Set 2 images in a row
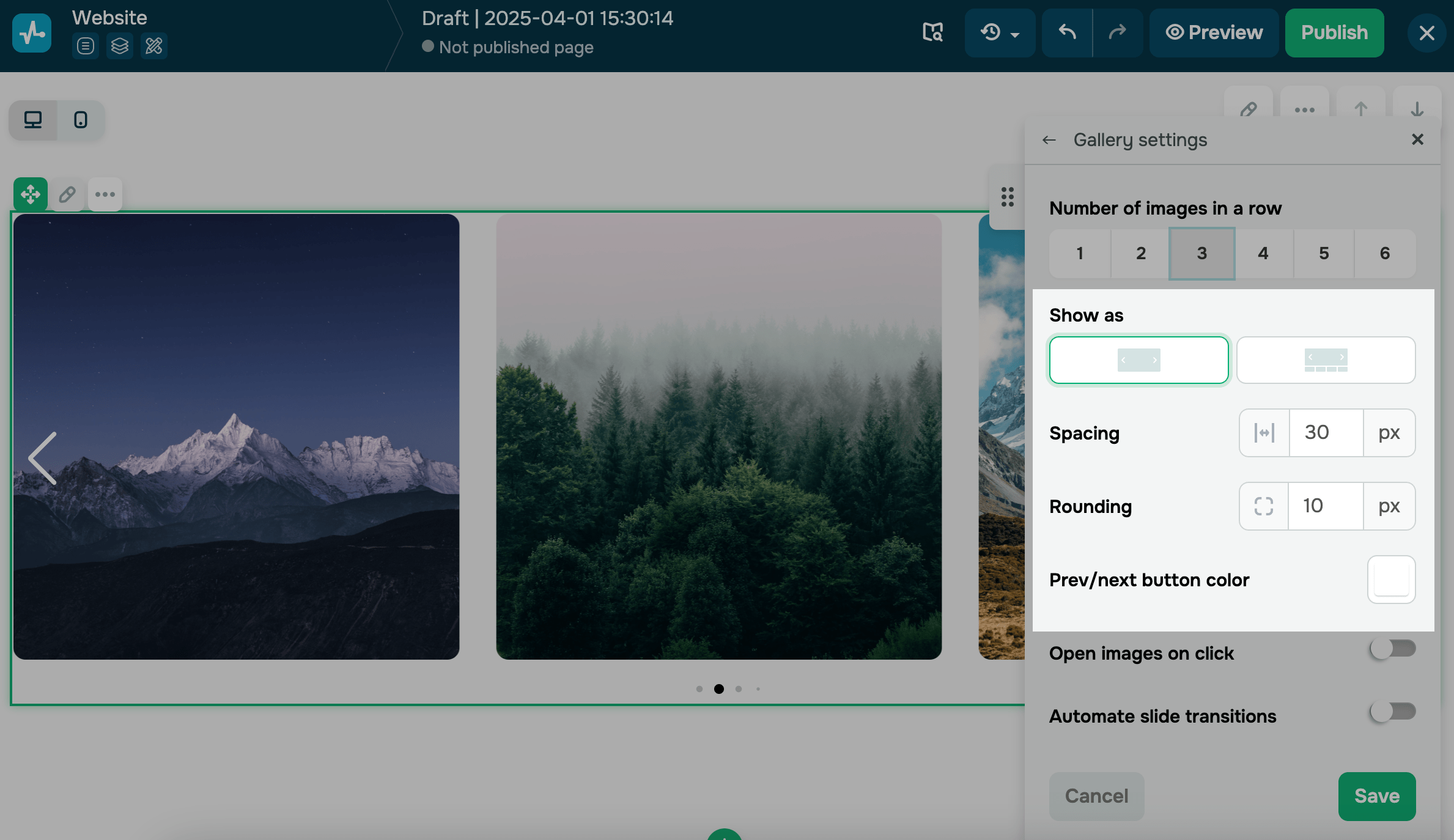The height and width of the screenshot is (840, 1454). coord(1140,253)
